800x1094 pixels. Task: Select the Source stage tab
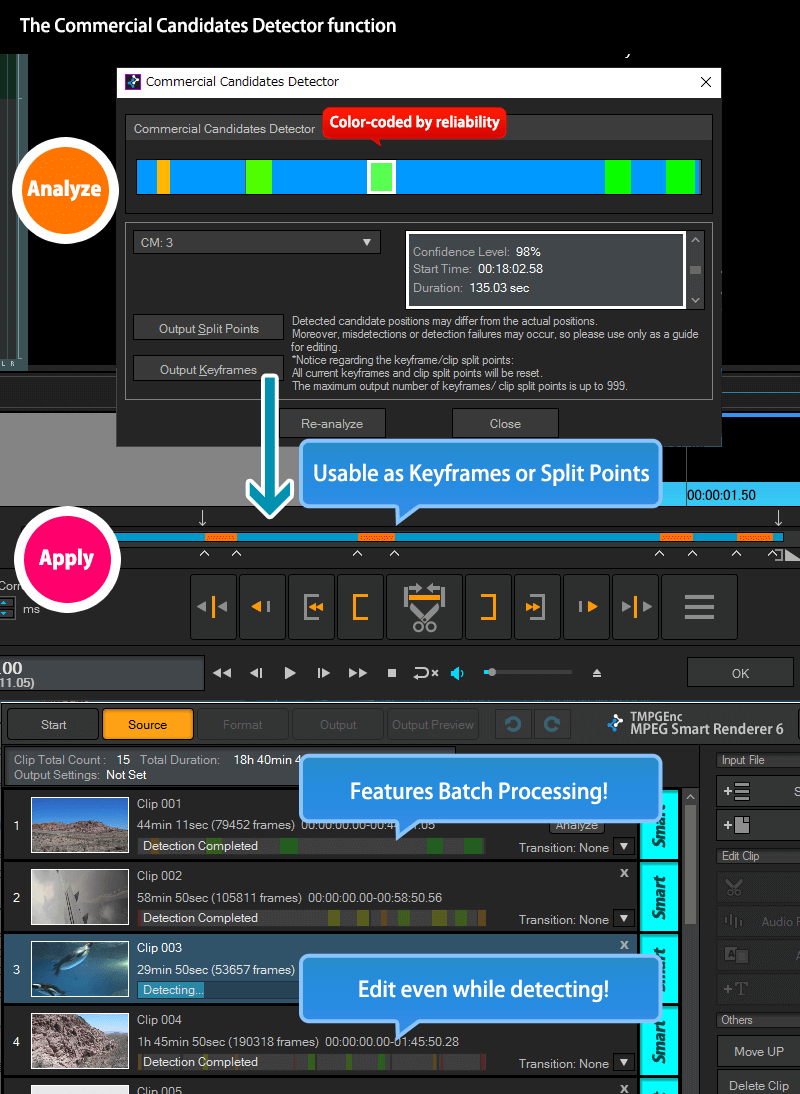(148, 725)
